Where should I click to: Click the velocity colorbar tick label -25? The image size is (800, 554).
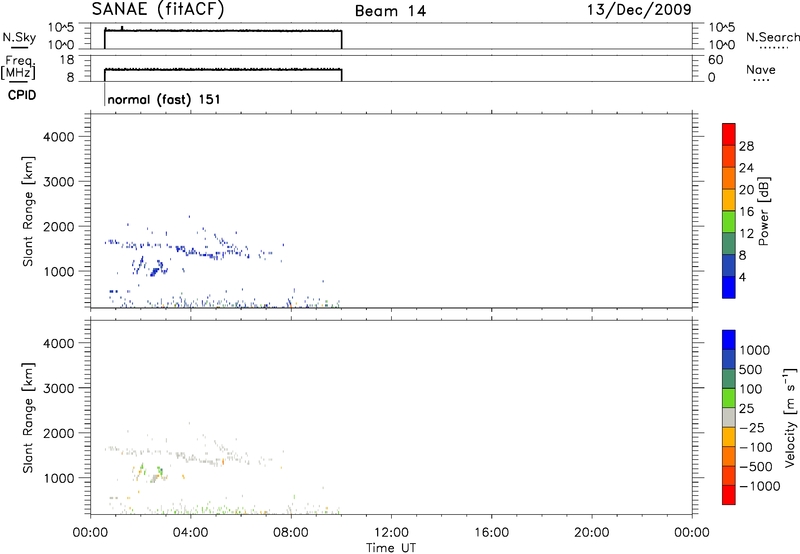pos(752,428)
